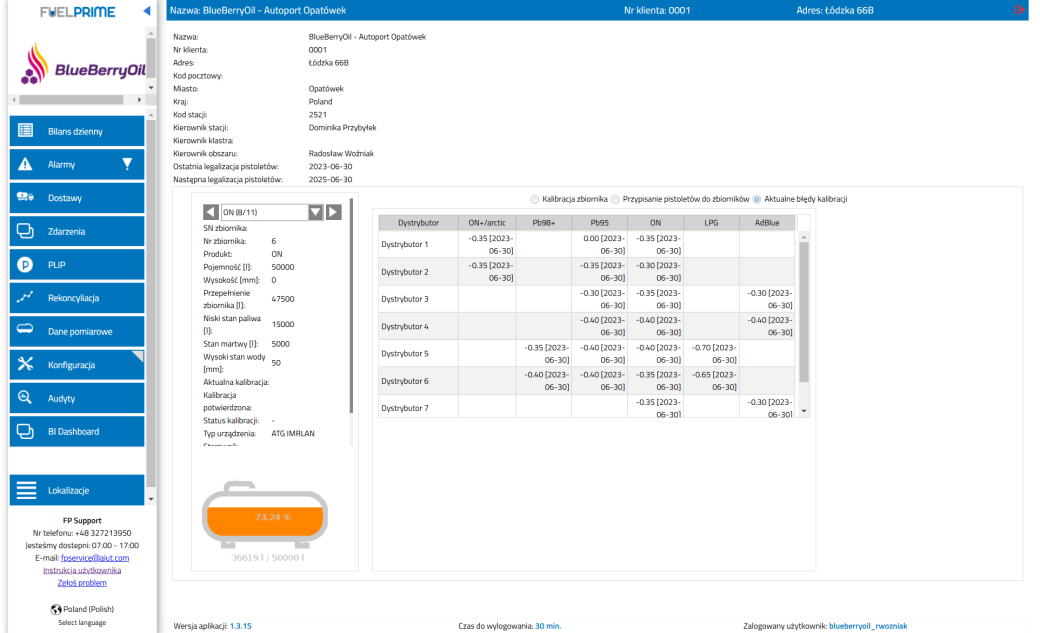Click the calibration table vertical scrollbar
This screenshot has width=1040, height=633.
click(804, 312)
